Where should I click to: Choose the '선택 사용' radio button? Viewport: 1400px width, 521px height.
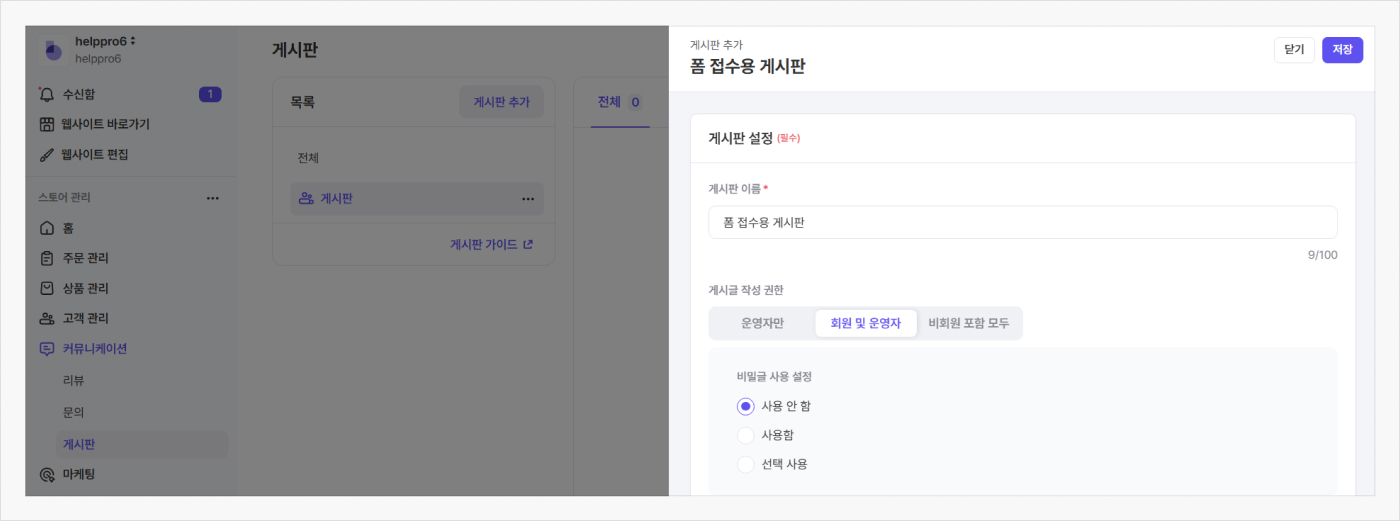pos(745,464)
